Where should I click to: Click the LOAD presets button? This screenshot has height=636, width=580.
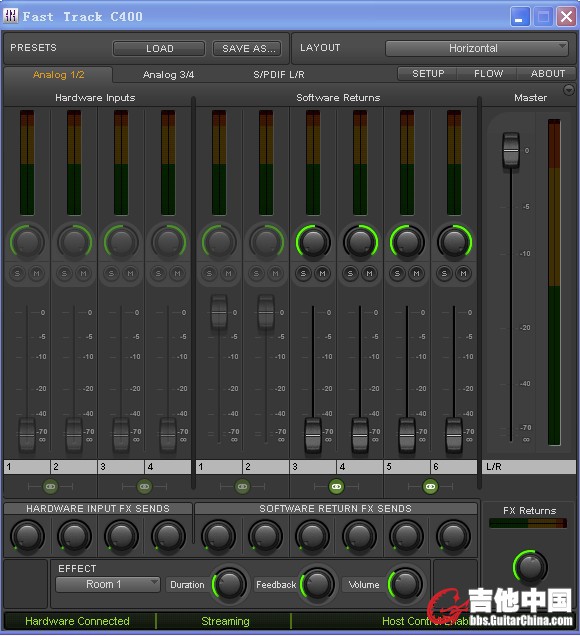point(159,49)
